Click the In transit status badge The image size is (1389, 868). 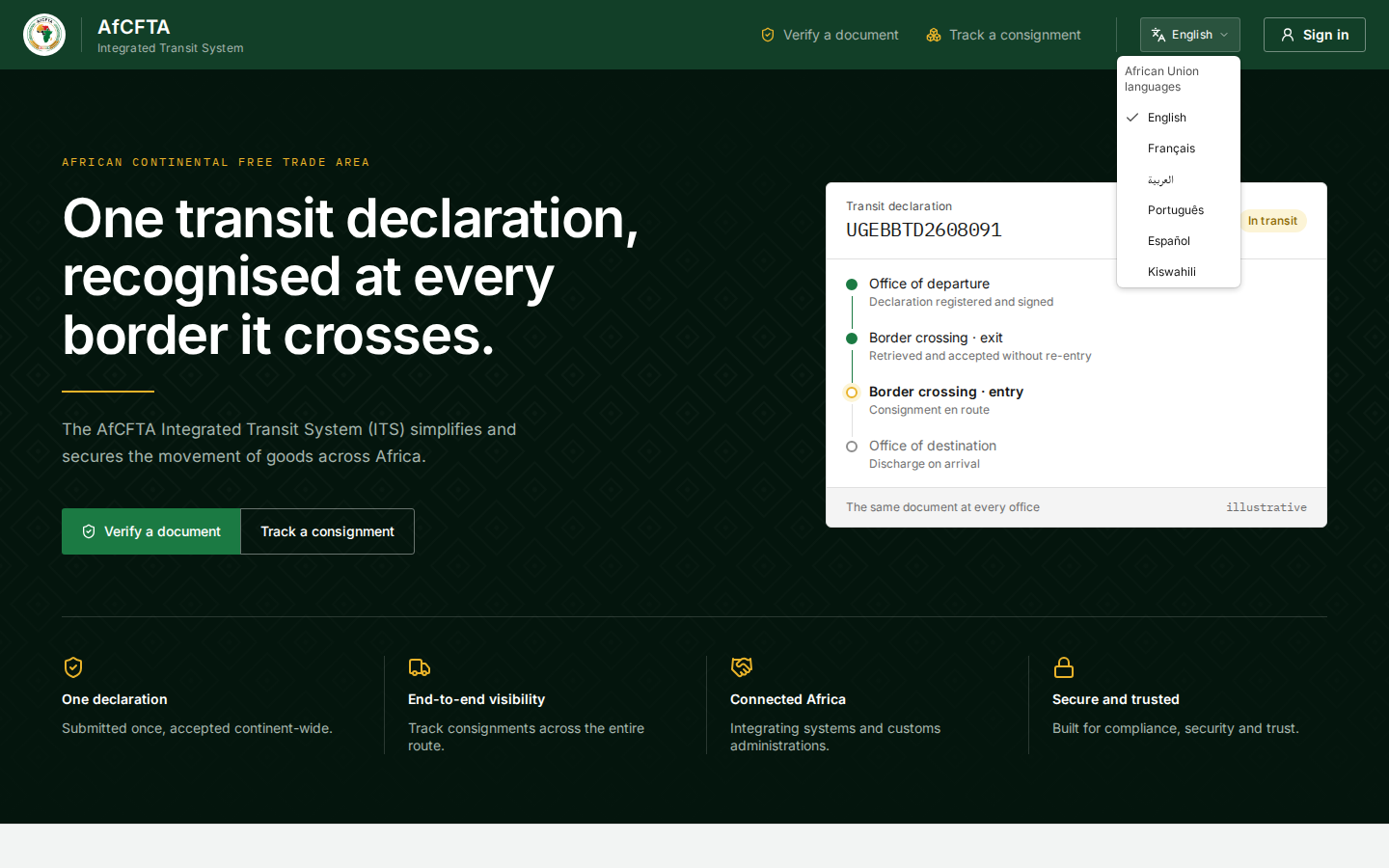click(x=1272, y=221)
